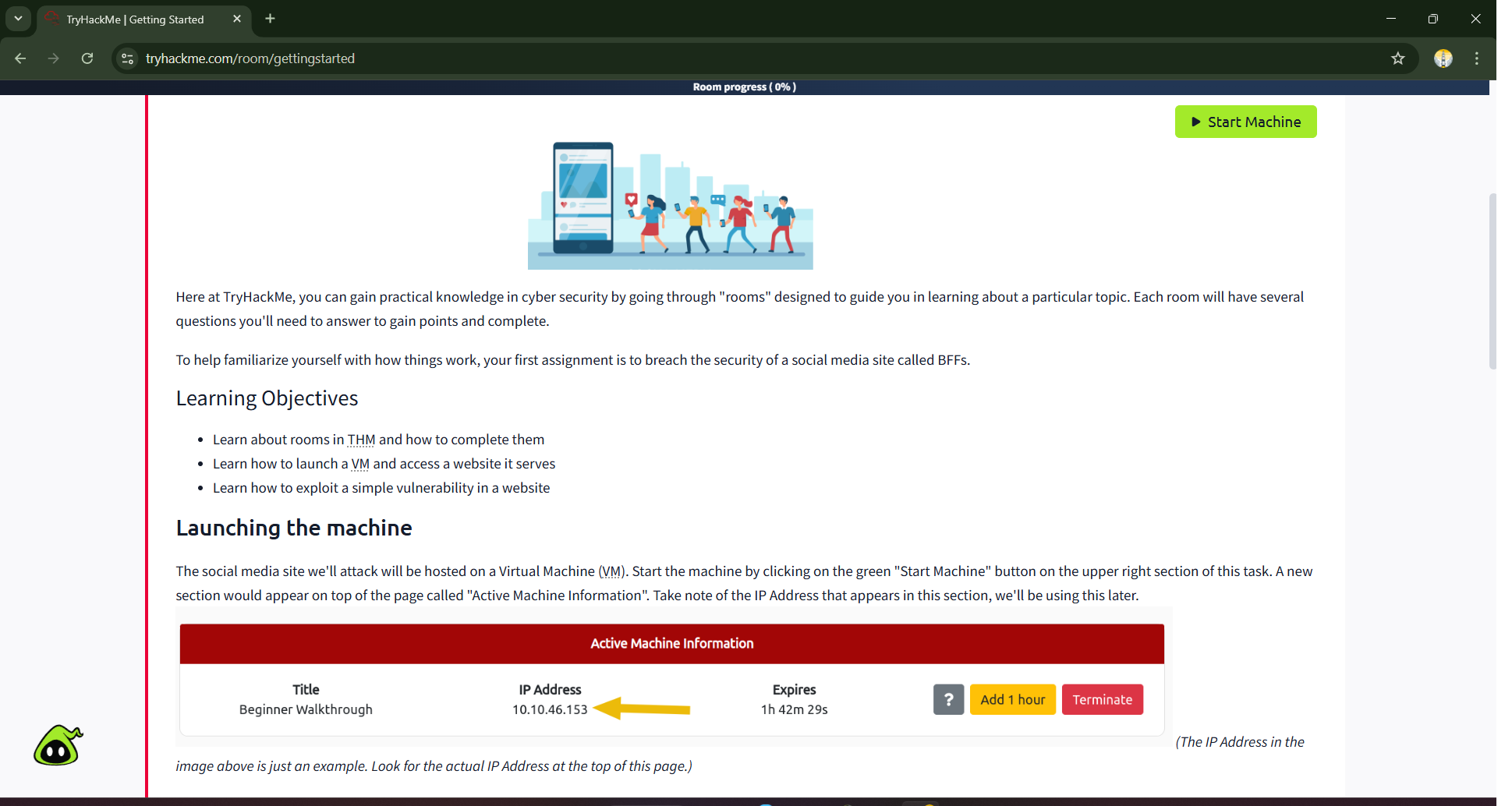Click the gray question mark button
The image size is (1512, 806).
[x=948, y=699]
